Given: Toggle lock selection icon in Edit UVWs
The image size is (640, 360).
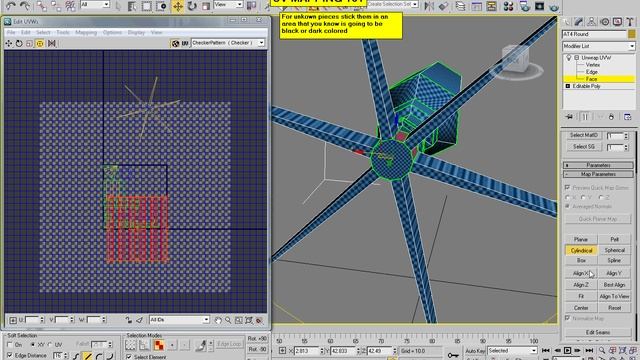Looking at the screenshot, I should pyautogui.click(x=128, y=320).
